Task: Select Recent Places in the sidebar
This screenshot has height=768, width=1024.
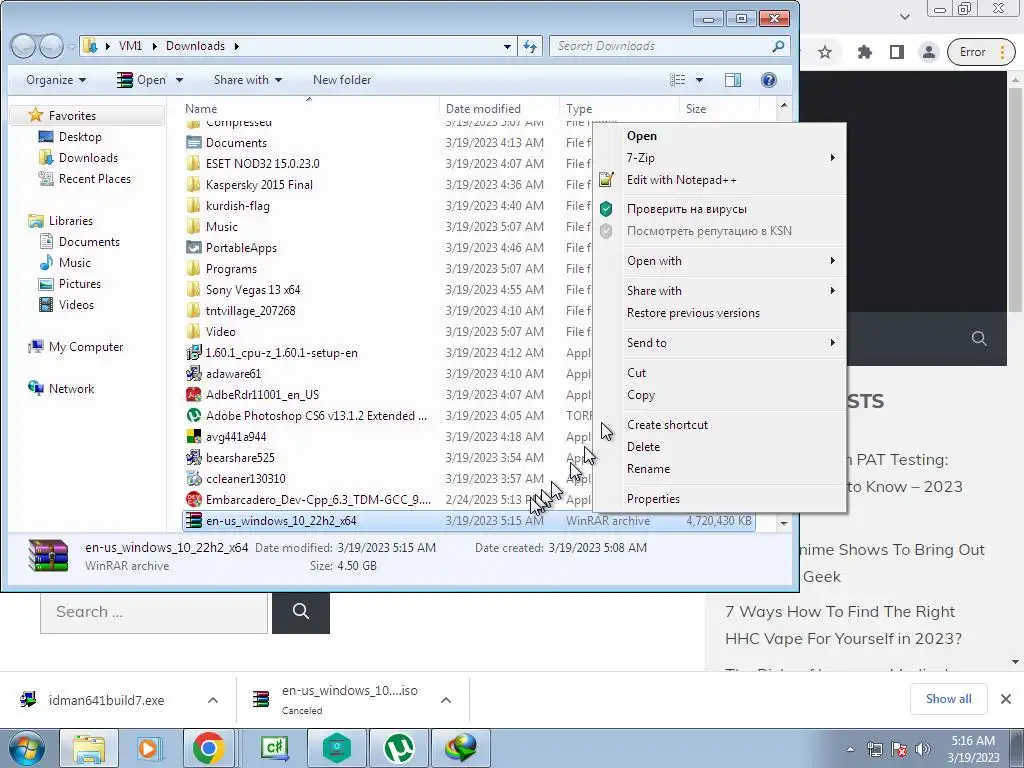Action: (x=94, y=179)
